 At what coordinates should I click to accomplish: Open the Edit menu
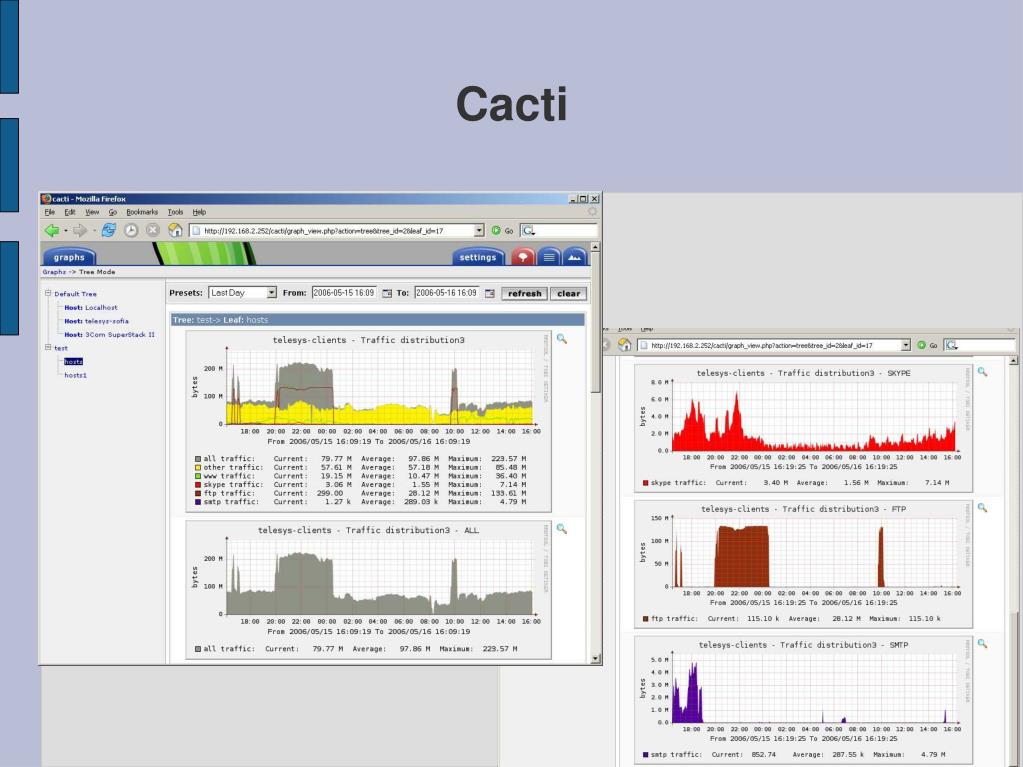pos(70,212)
